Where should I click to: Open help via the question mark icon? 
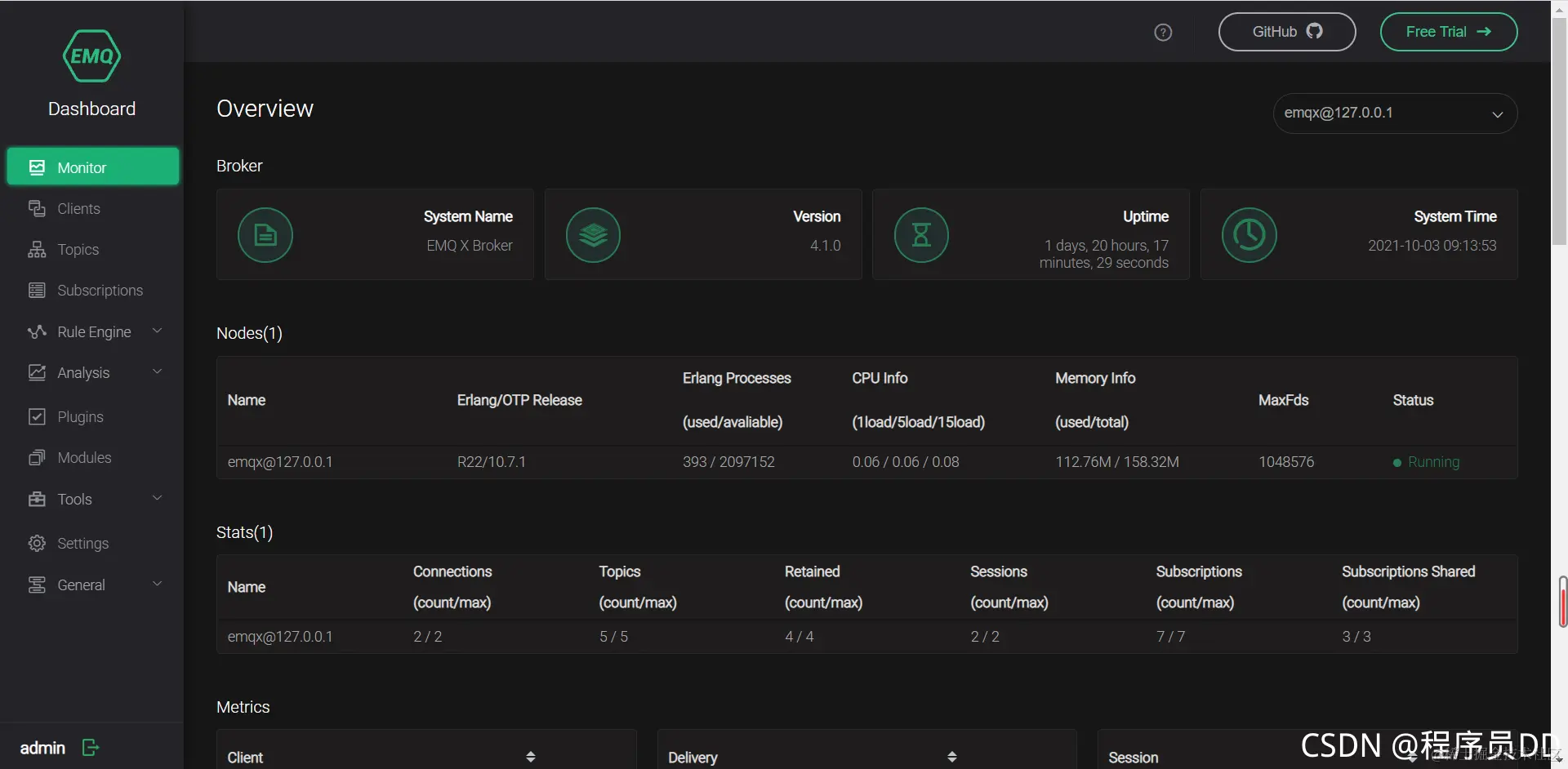point(1163,32)
